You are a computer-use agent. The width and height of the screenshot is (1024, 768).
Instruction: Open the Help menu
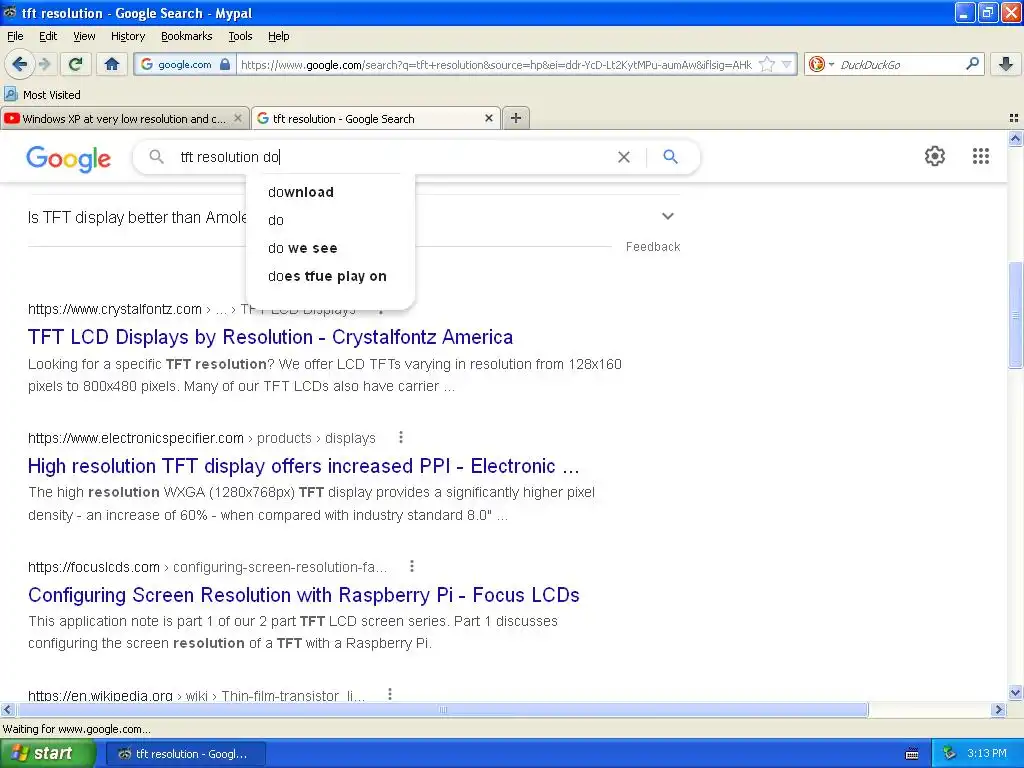[x=278, y=36]
